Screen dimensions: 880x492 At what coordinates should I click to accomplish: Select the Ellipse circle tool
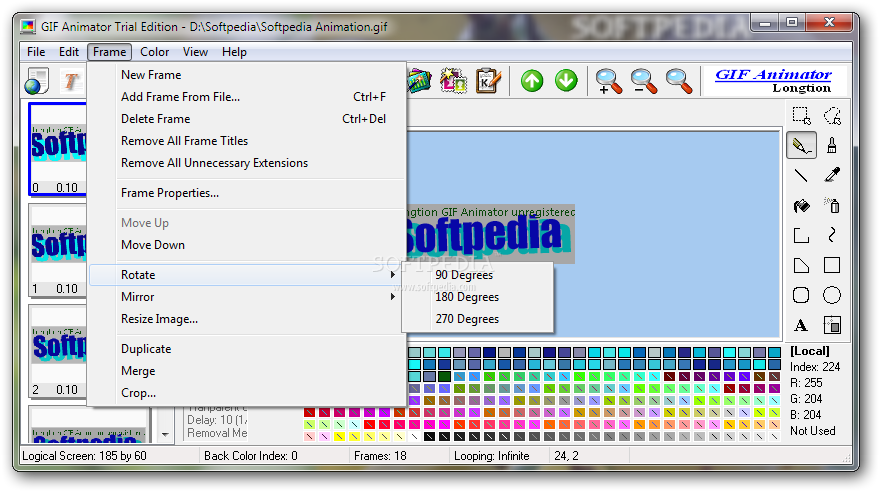tap(832, 295)
